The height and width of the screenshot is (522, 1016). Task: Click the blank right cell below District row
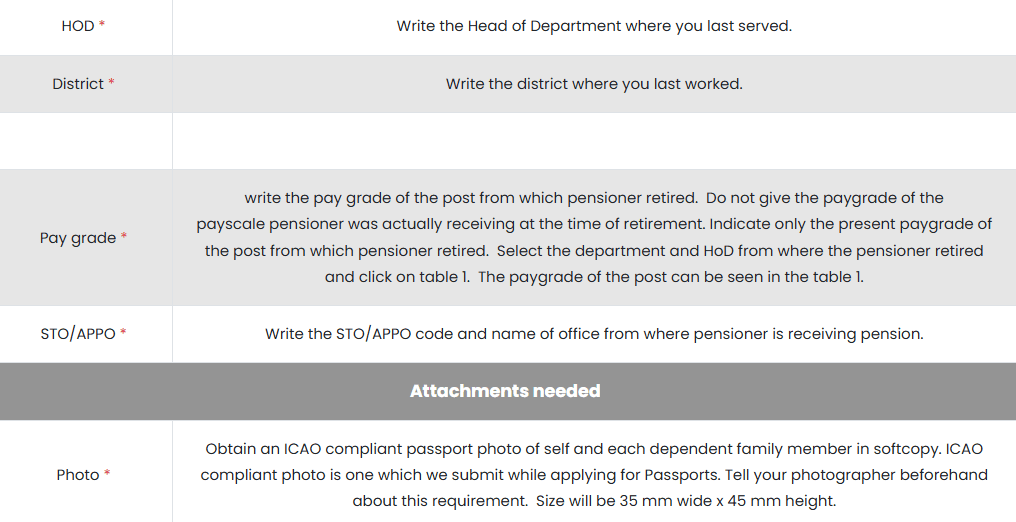tap(594, 141)
